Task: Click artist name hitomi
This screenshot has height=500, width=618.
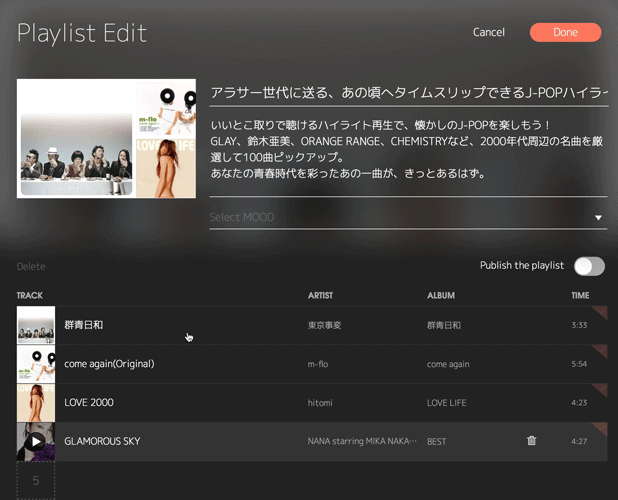Action: click(x=320, y=403)
